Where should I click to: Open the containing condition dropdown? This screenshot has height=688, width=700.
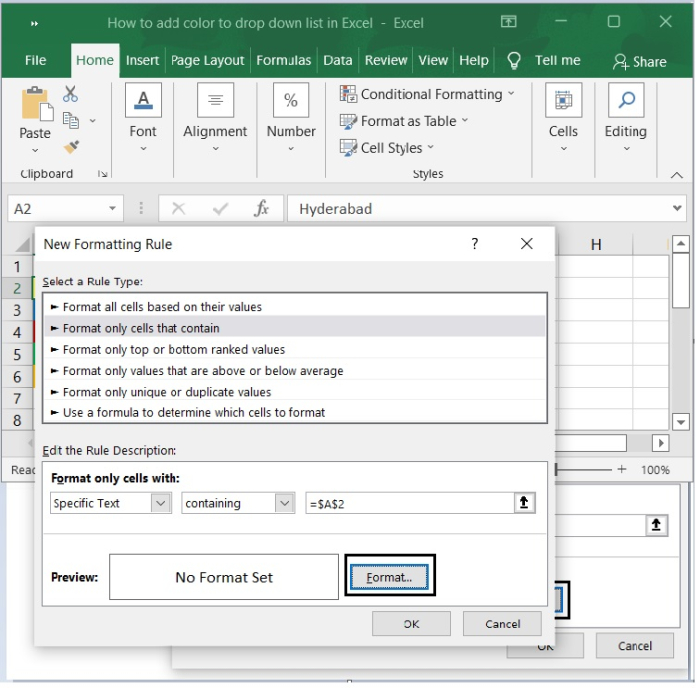284,503
